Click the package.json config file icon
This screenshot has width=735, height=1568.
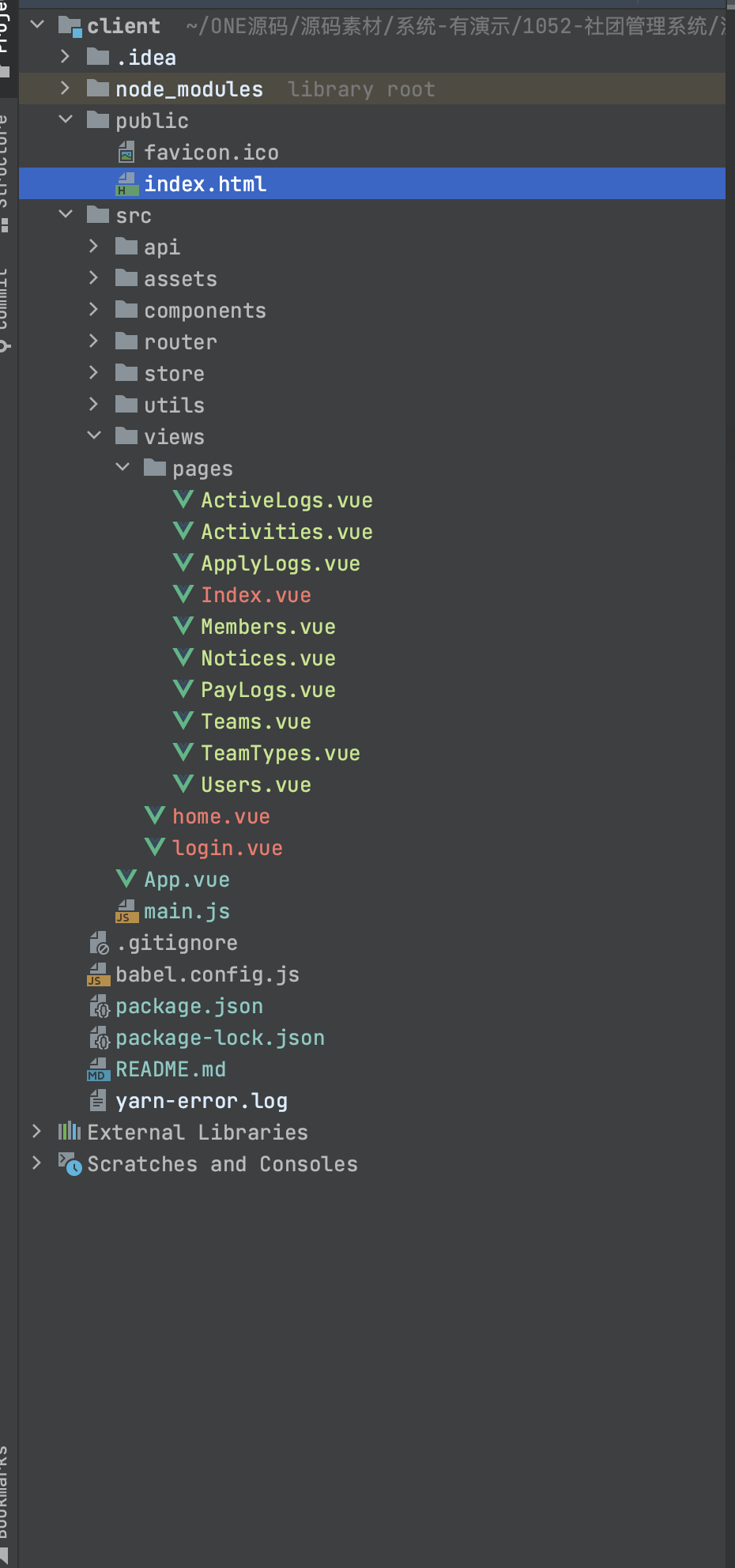pos(99,1006)
